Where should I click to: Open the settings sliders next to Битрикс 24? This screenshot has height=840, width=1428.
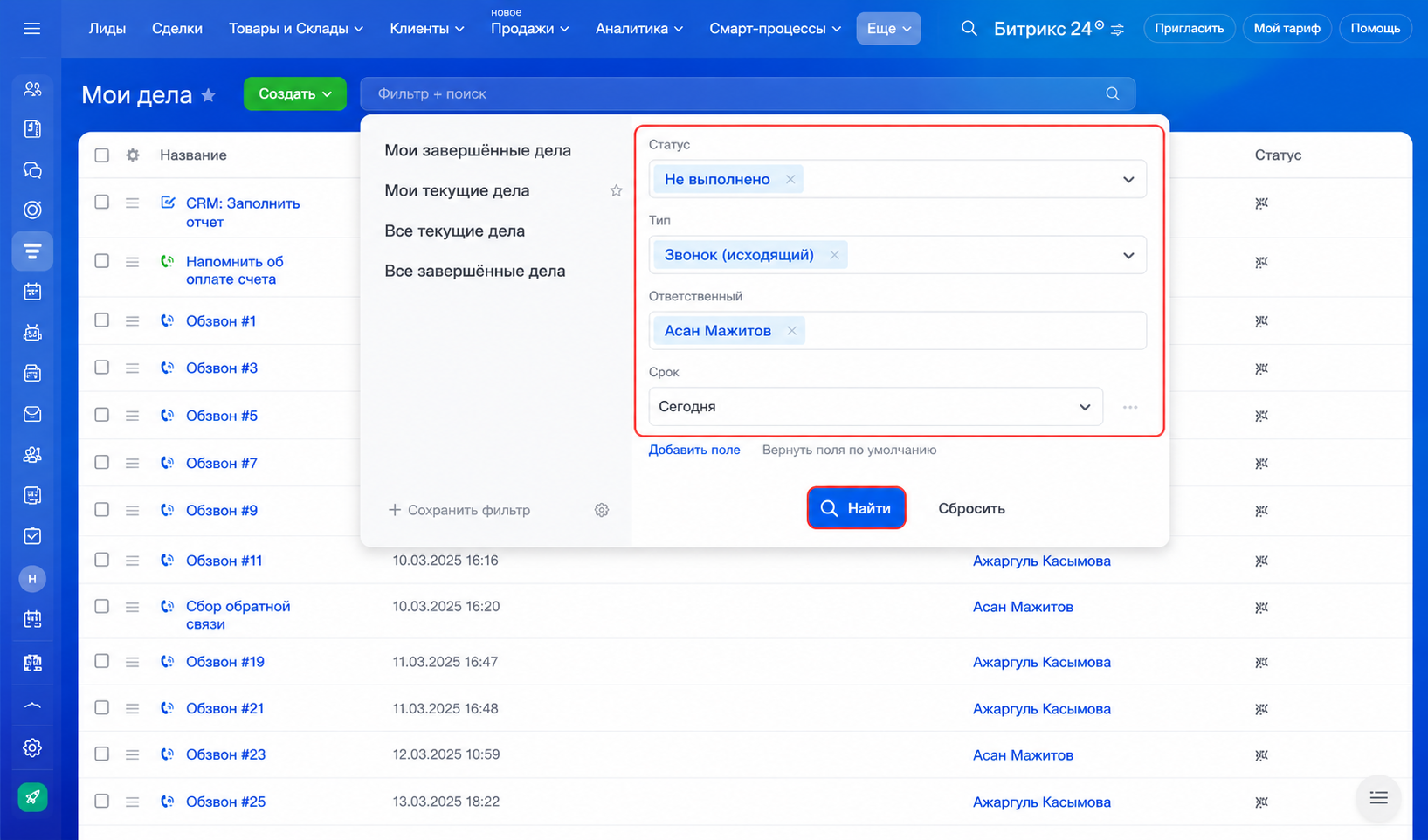1117,30
